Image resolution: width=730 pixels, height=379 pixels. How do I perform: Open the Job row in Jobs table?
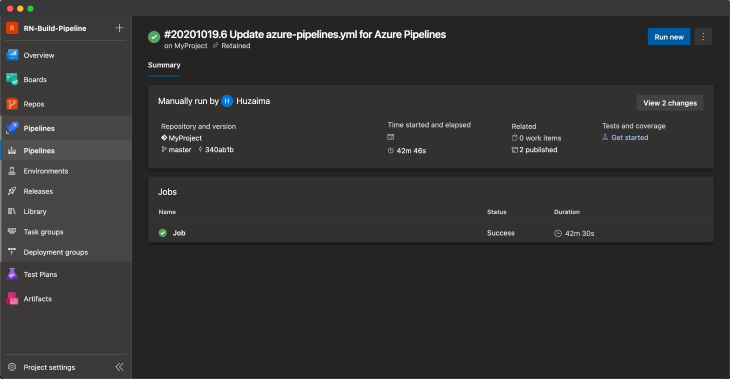(431, 233)
